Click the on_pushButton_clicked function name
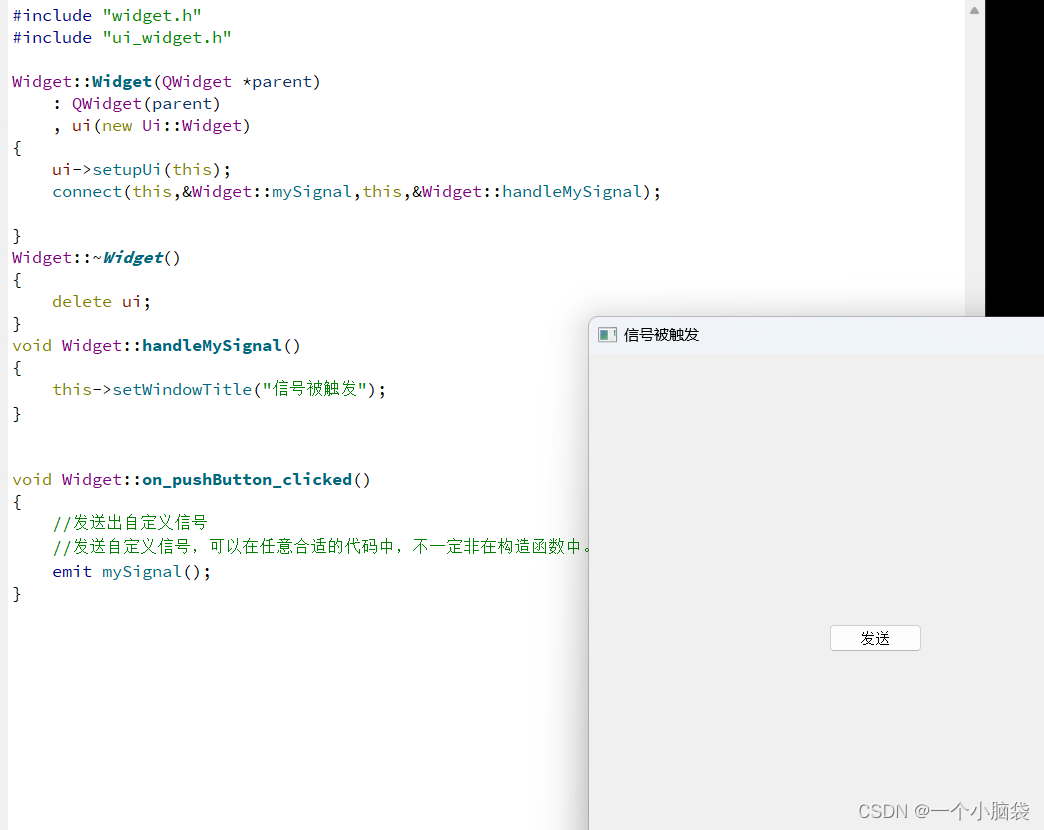This screenshot has width=1044, height=830. pos(247,479)
